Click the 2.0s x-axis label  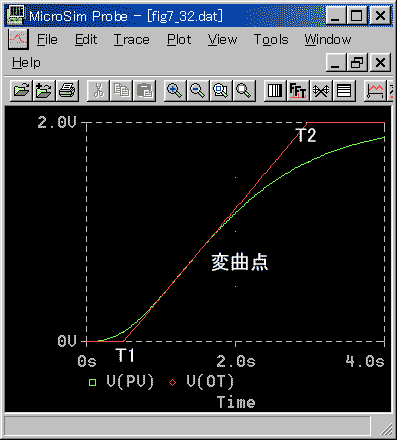pyautogui.click(x=236, y=362)
